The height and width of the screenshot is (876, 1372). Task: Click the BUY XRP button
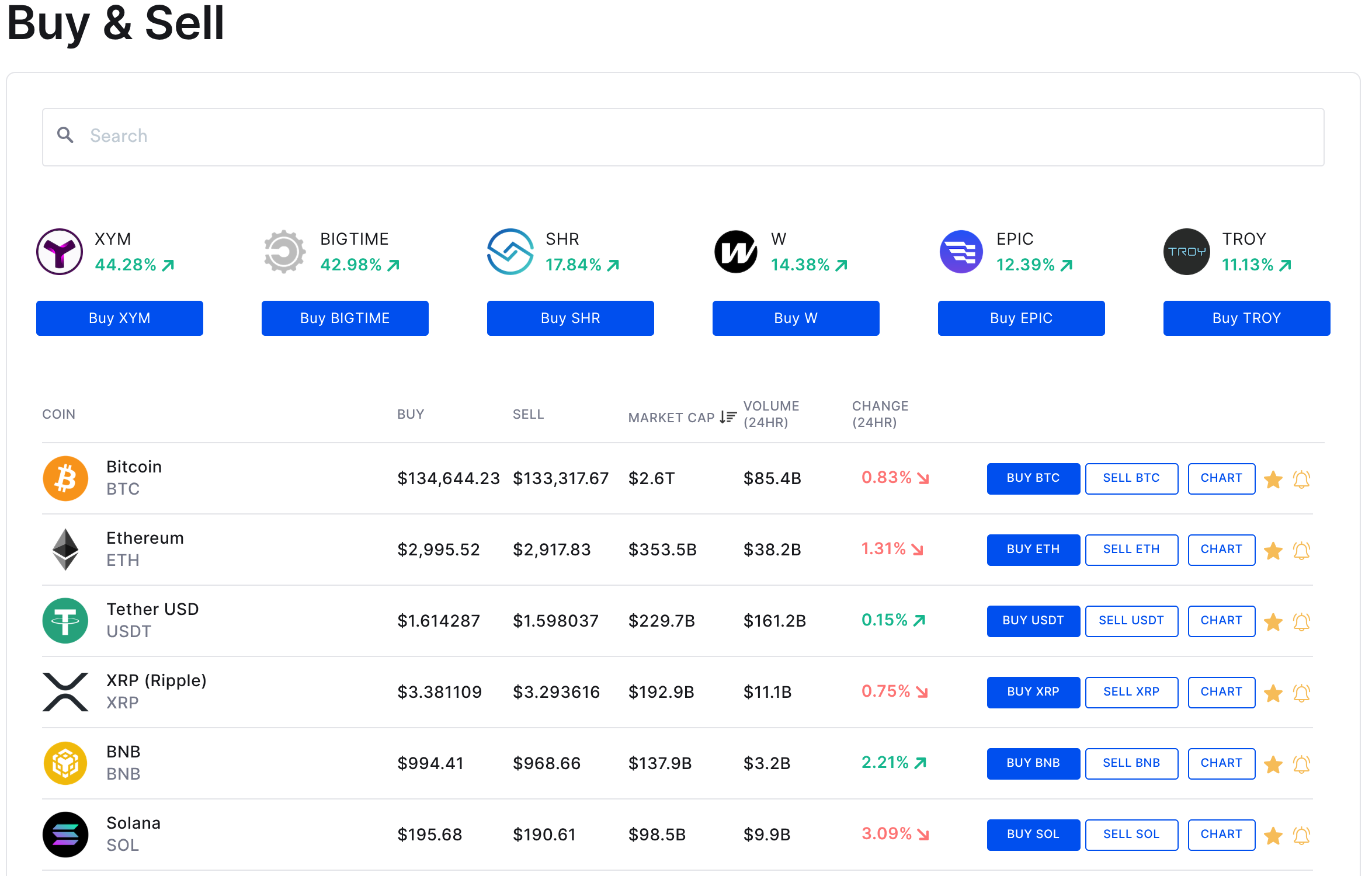point(1033,692)
